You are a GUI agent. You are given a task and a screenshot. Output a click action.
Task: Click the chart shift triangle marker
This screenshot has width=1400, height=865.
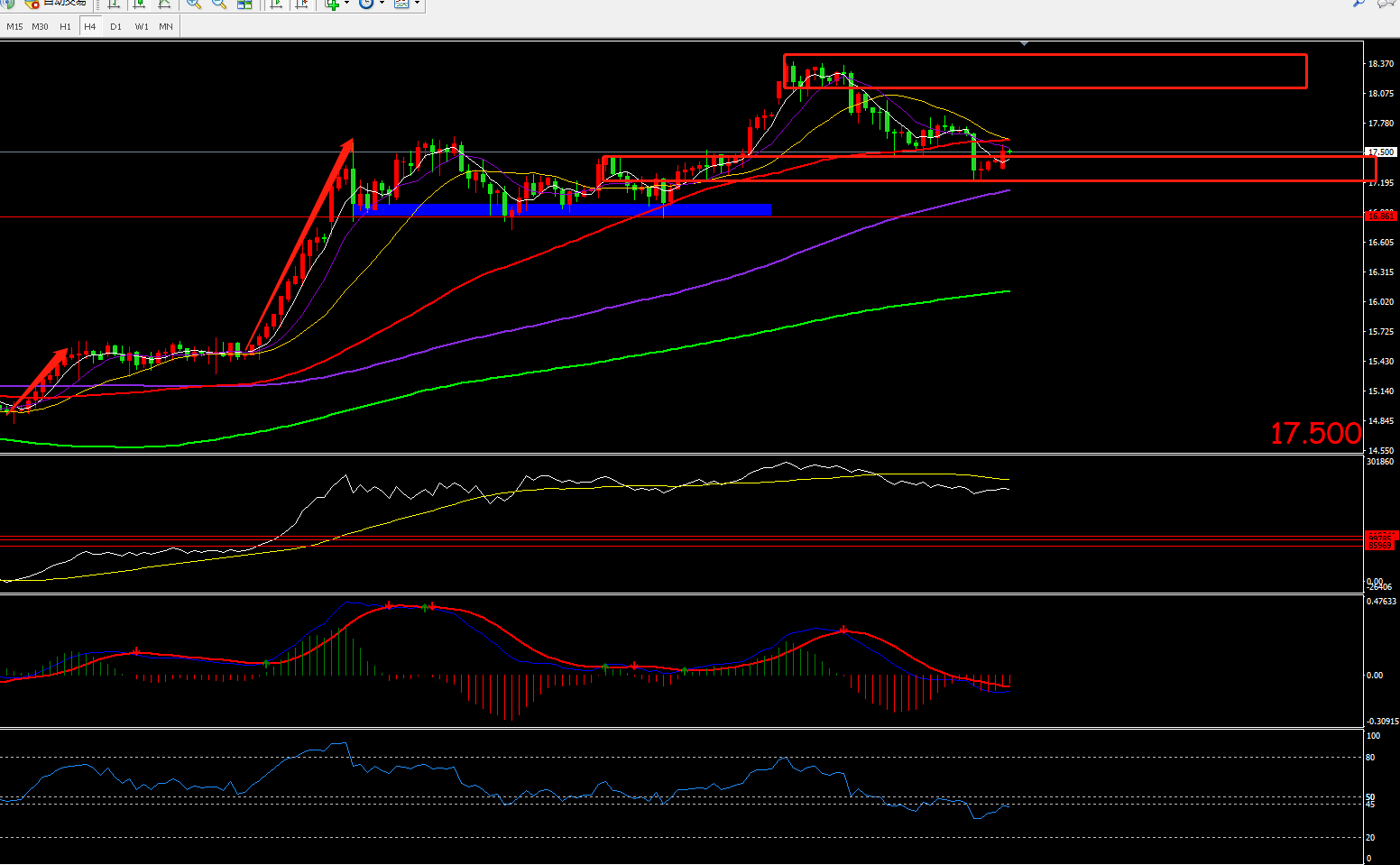(x=1024, y=43)
